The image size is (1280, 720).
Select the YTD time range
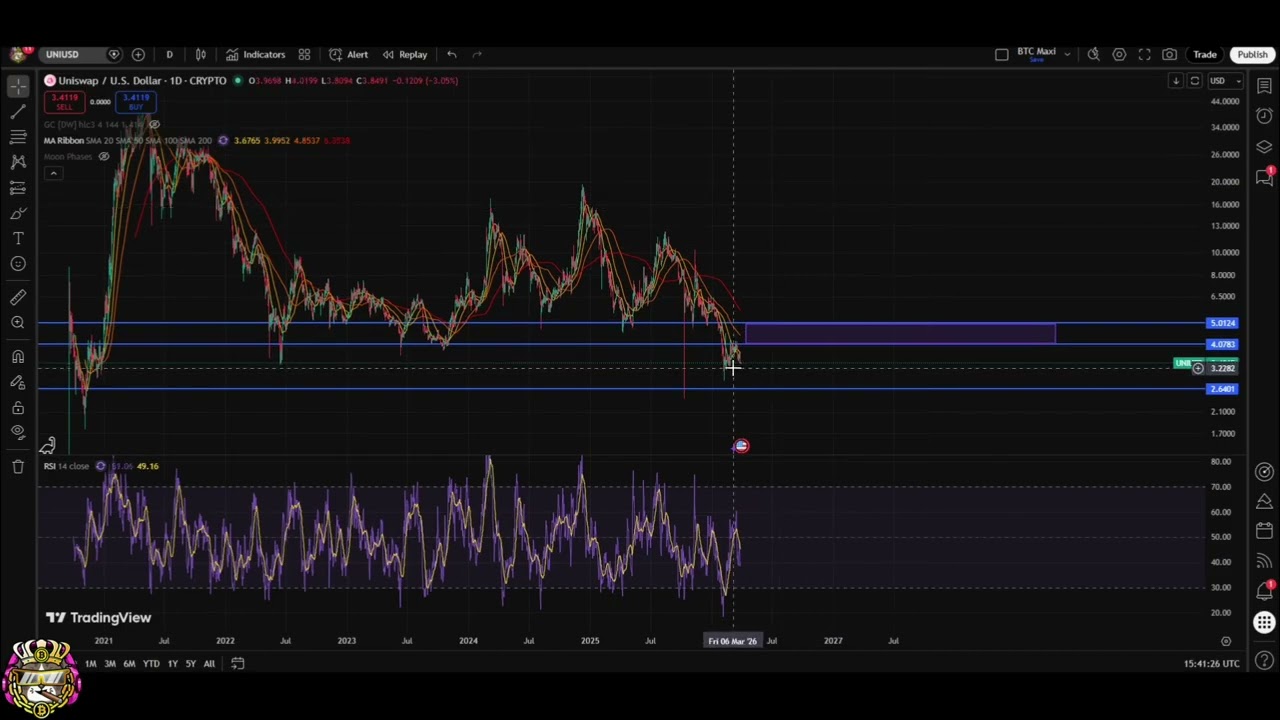[x=151, y=663]
